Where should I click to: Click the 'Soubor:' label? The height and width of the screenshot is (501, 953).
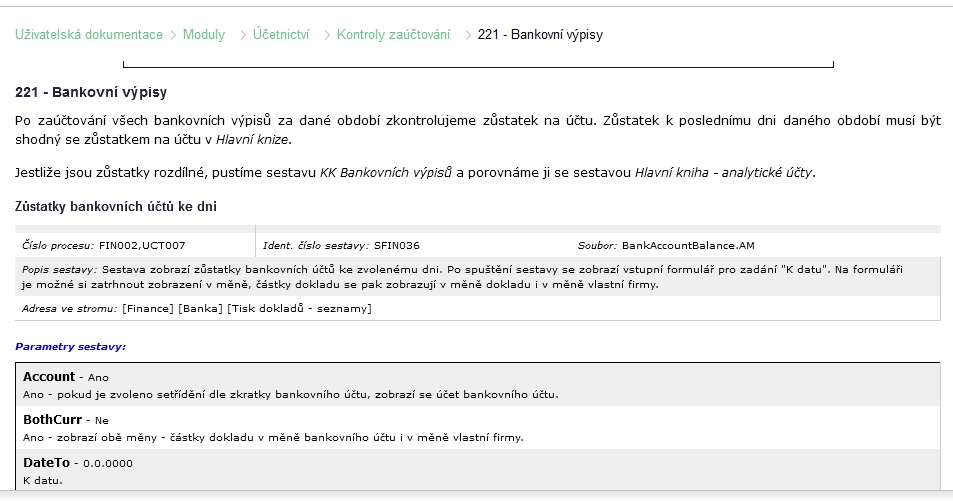click(597, 246)
